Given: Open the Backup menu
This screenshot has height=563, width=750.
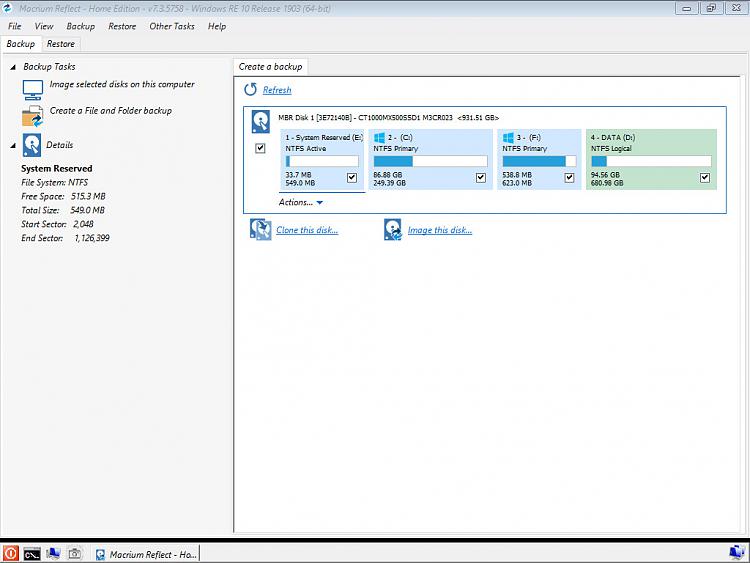Looking at the screenshot, I should [80, 26].
